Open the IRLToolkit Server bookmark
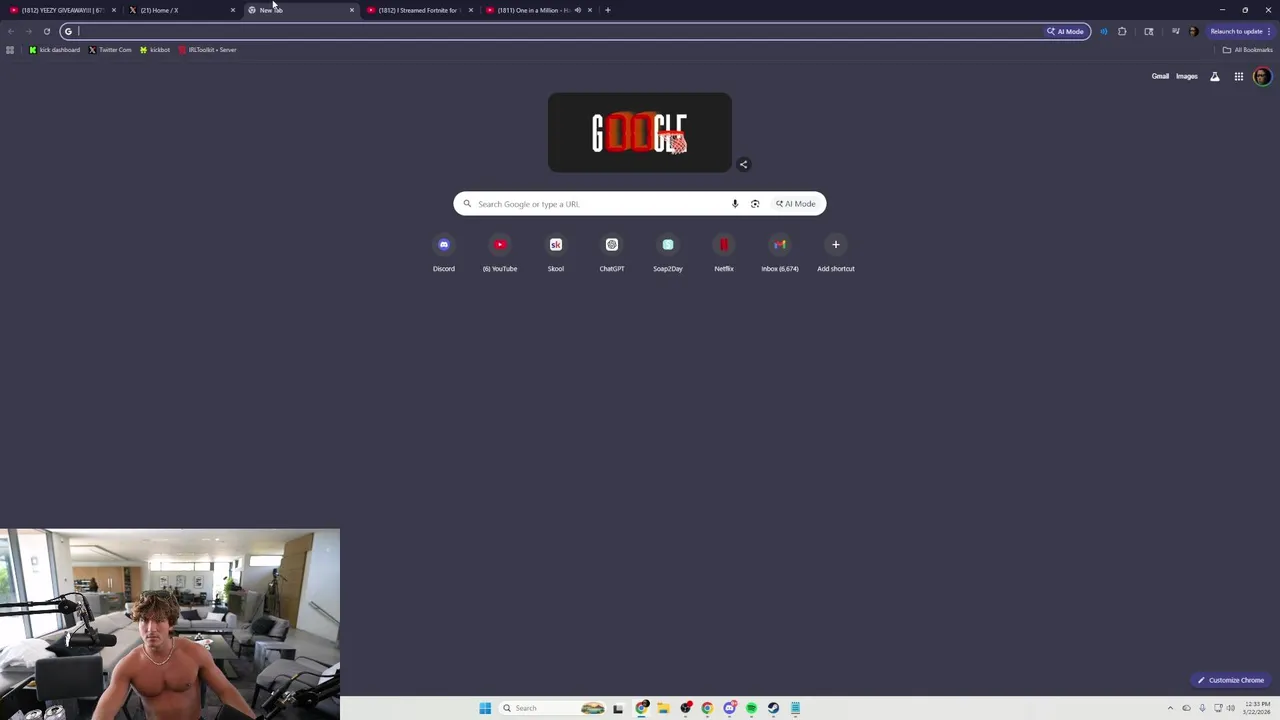Screen dimensions: 1280x720 207,50
